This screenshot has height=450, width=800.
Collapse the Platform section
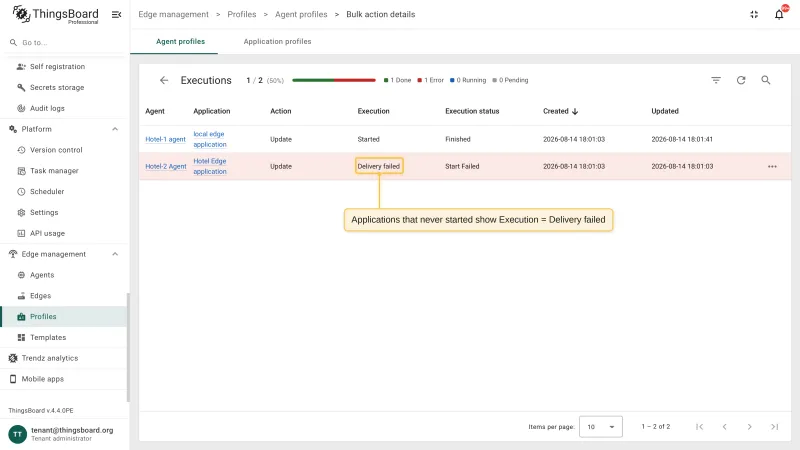coord(115,129)
